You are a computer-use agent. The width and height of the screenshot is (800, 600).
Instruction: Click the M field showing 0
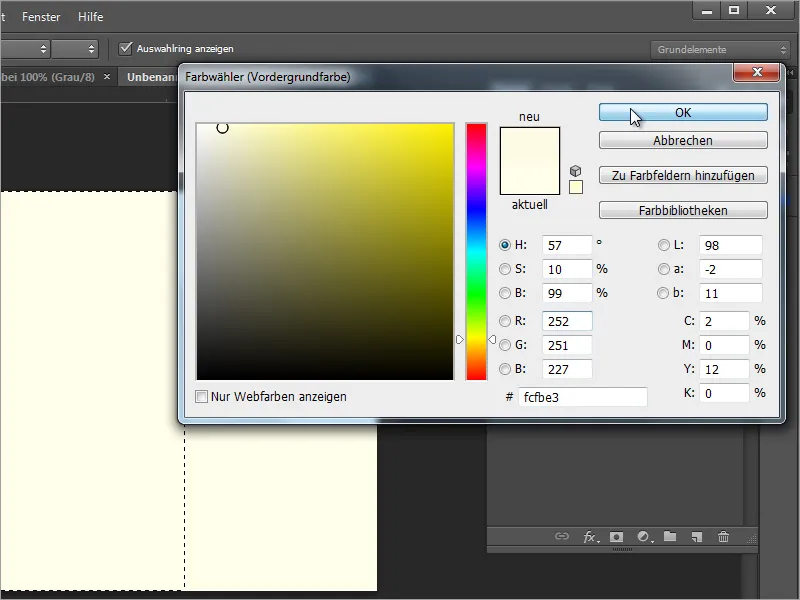point(724,345)
